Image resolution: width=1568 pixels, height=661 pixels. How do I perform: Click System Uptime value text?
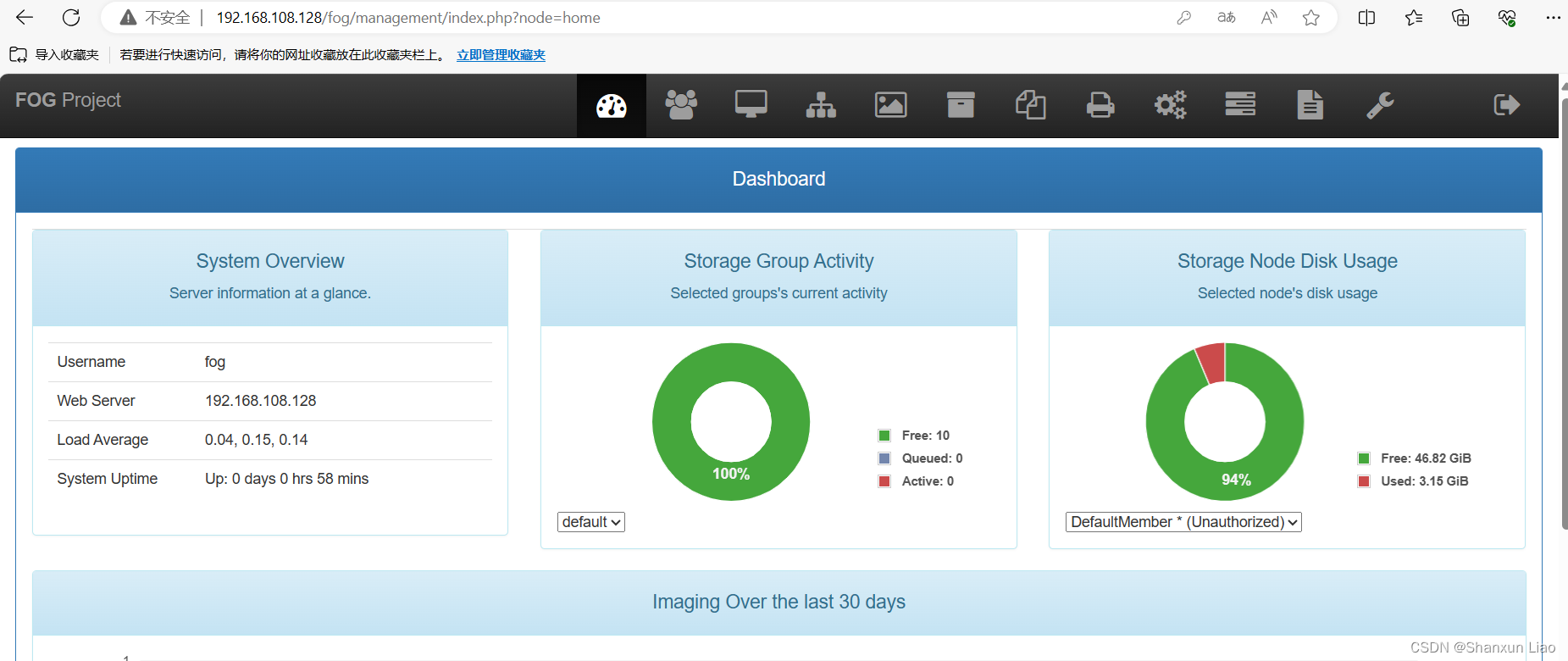click(287, 479)
